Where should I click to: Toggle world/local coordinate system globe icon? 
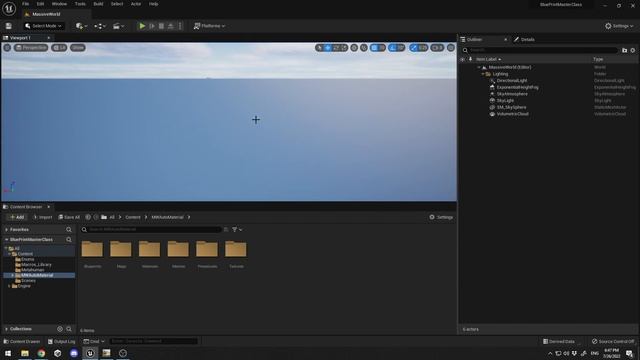(x=354, y=48)
